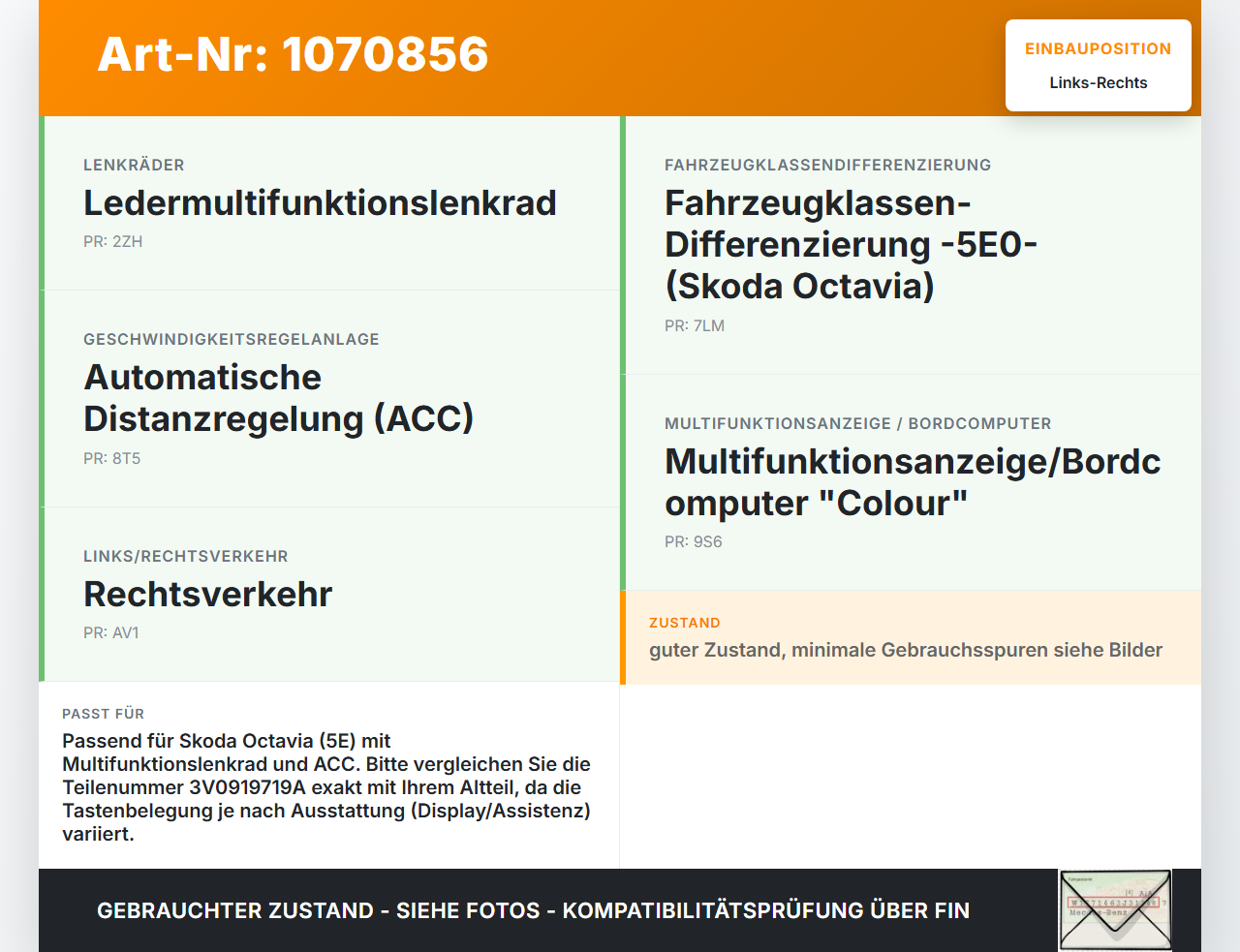Click the FAHRZEUGKLASSENDIFFERENZIERUNG category label
This screenshot has height=952, width=1240.
[x=828, y=165]
